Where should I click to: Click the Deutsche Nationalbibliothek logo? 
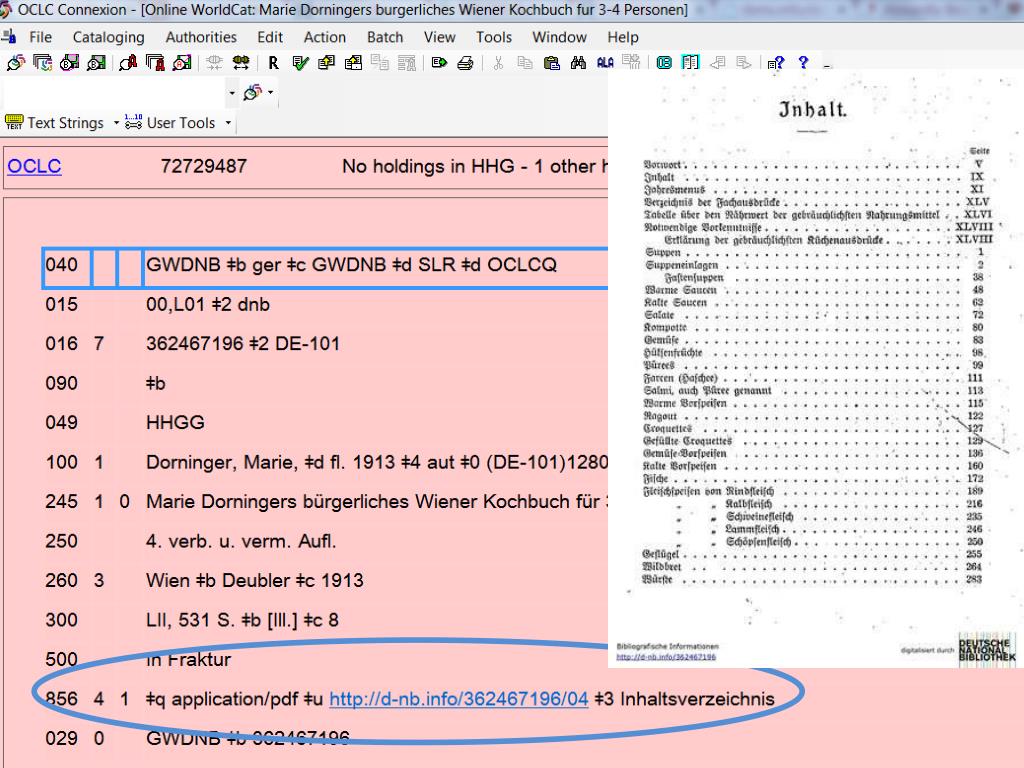tap(987, 649)
